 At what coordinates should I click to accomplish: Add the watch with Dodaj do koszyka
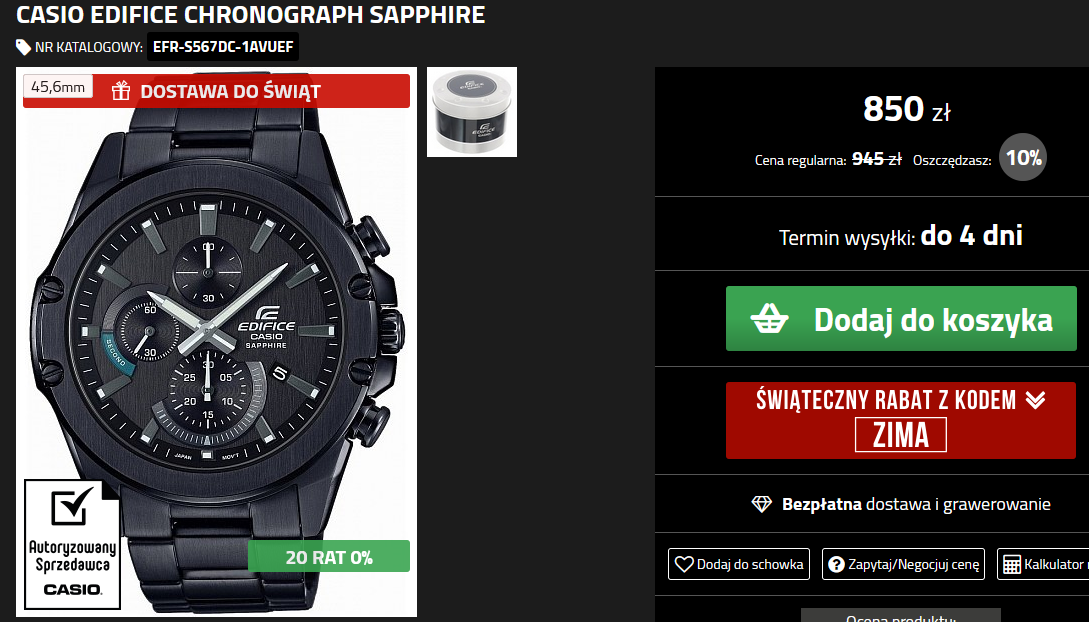(x=901, y=319)
